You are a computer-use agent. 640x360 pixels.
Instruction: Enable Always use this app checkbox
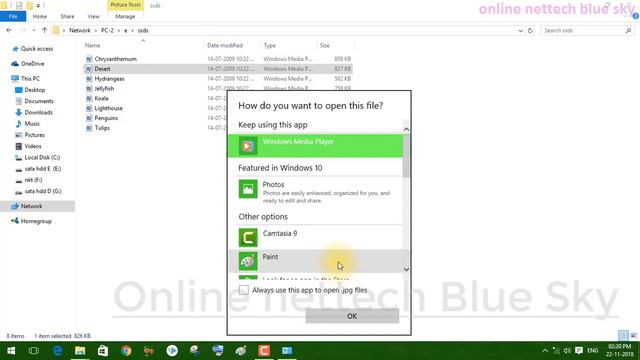click(x=244, y=290)
